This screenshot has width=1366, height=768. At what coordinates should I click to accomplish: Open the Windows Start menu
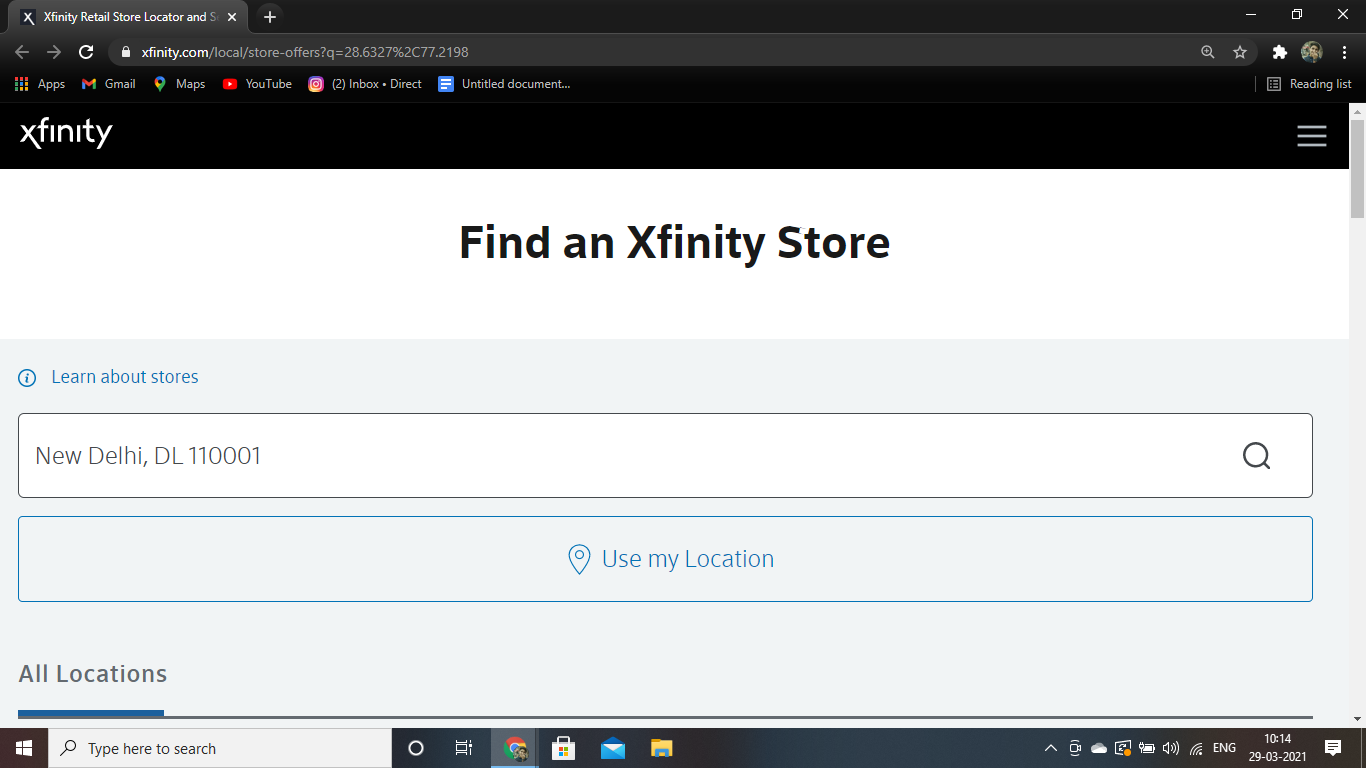[24, 748]
